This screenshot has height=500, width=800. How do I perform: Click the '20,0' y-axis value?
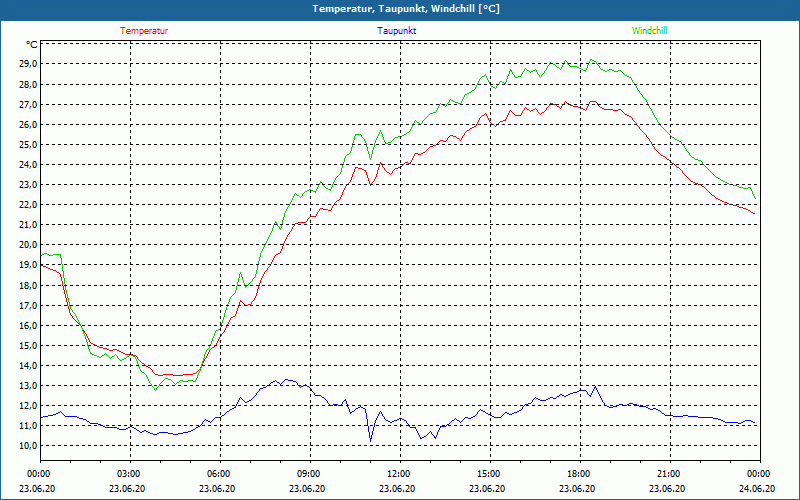coord(29,245)
